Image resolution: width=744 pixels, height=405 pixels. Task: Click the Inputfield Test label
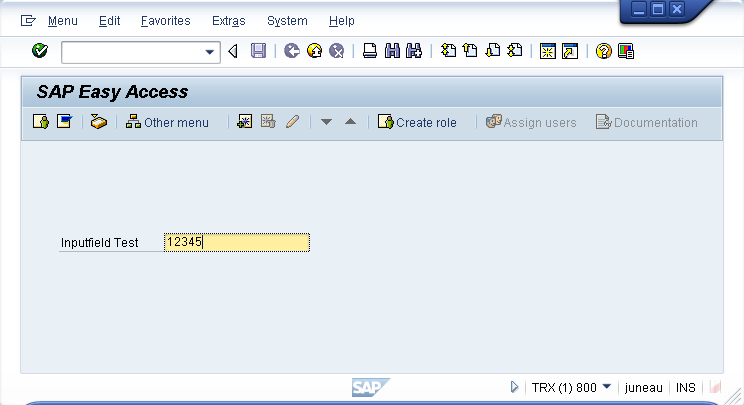tap(100, 243)
